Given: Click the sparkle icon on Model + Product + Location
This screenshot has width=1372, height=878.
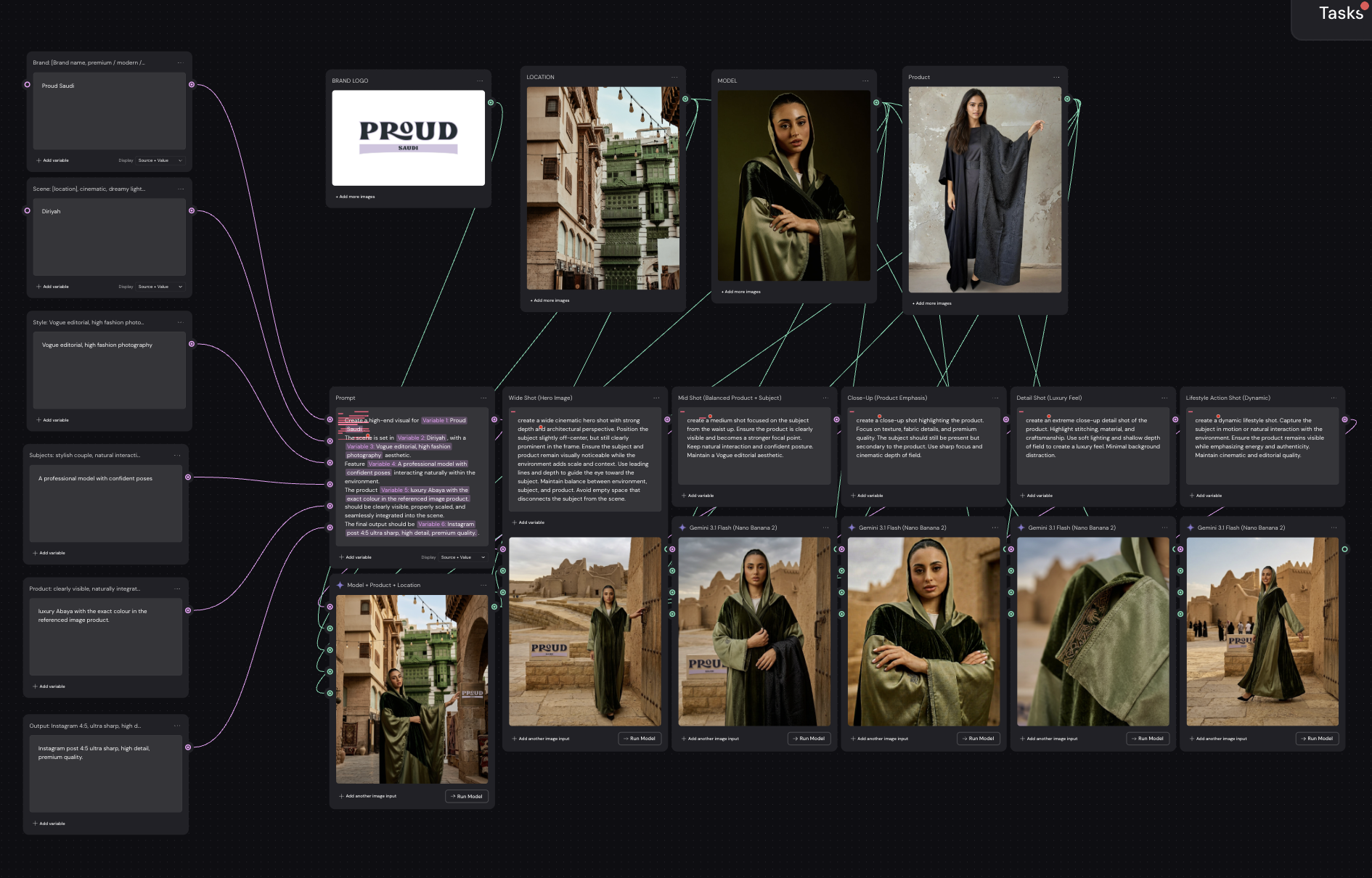Looking at the screenshot, I should [x=340, y=585].
